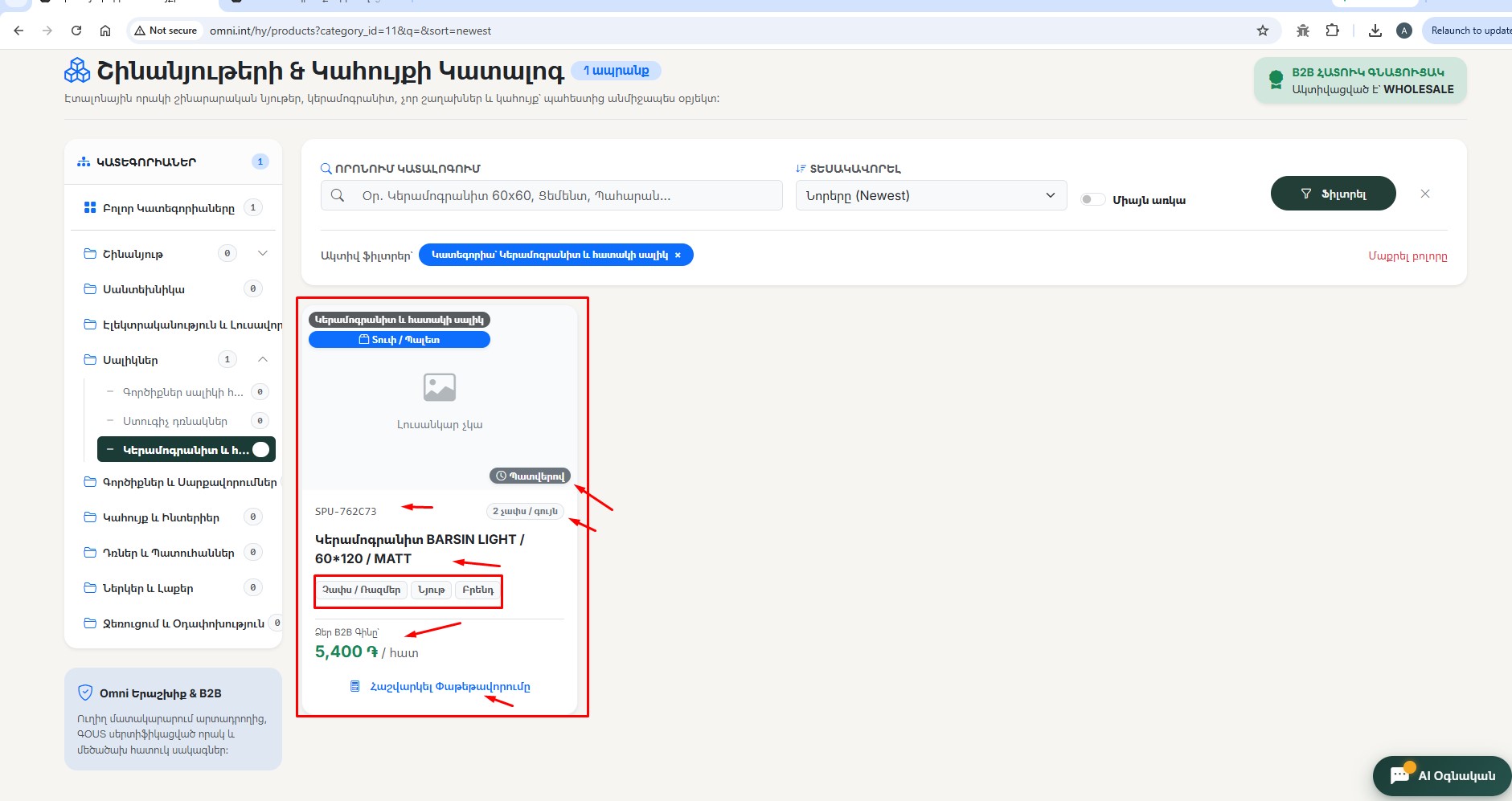
Task: Click the Relaunch to update button
Action: pos(1468,31)
